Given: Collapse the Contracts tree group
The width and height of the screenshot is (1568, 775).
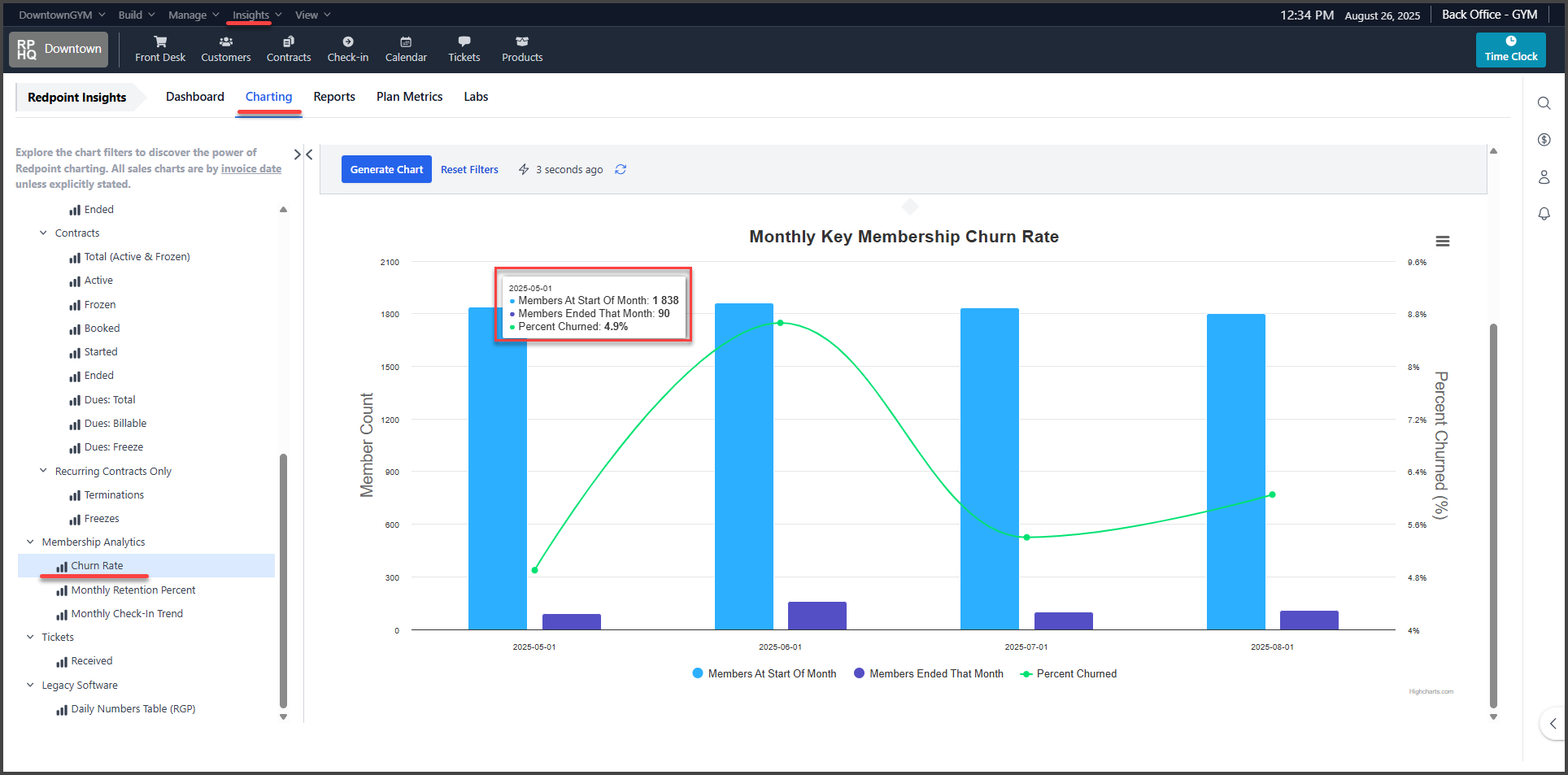Looking at the screenshot, I should 44,233.
